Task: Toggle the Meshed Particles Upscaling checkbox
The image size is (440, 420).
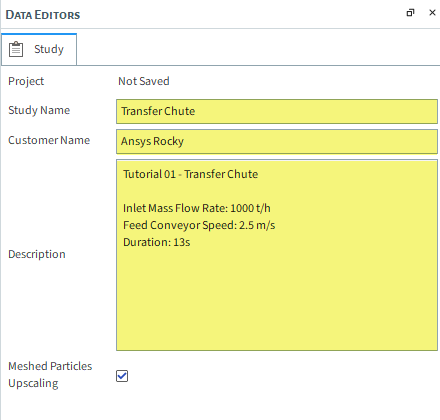Action: click(x=122, y=376)
